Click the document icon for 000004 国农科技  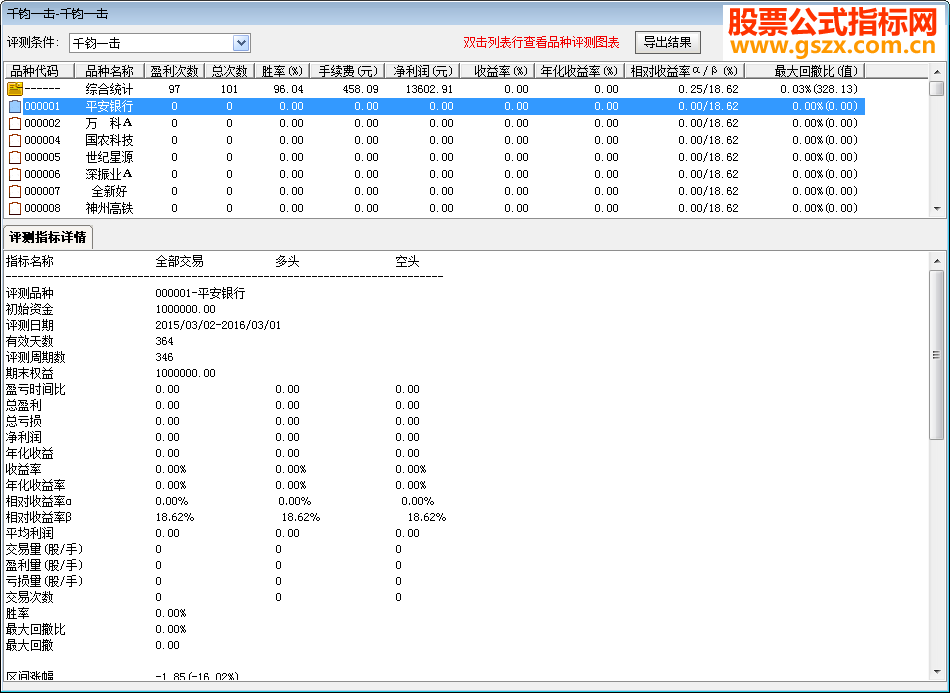(x=15, y=140)
